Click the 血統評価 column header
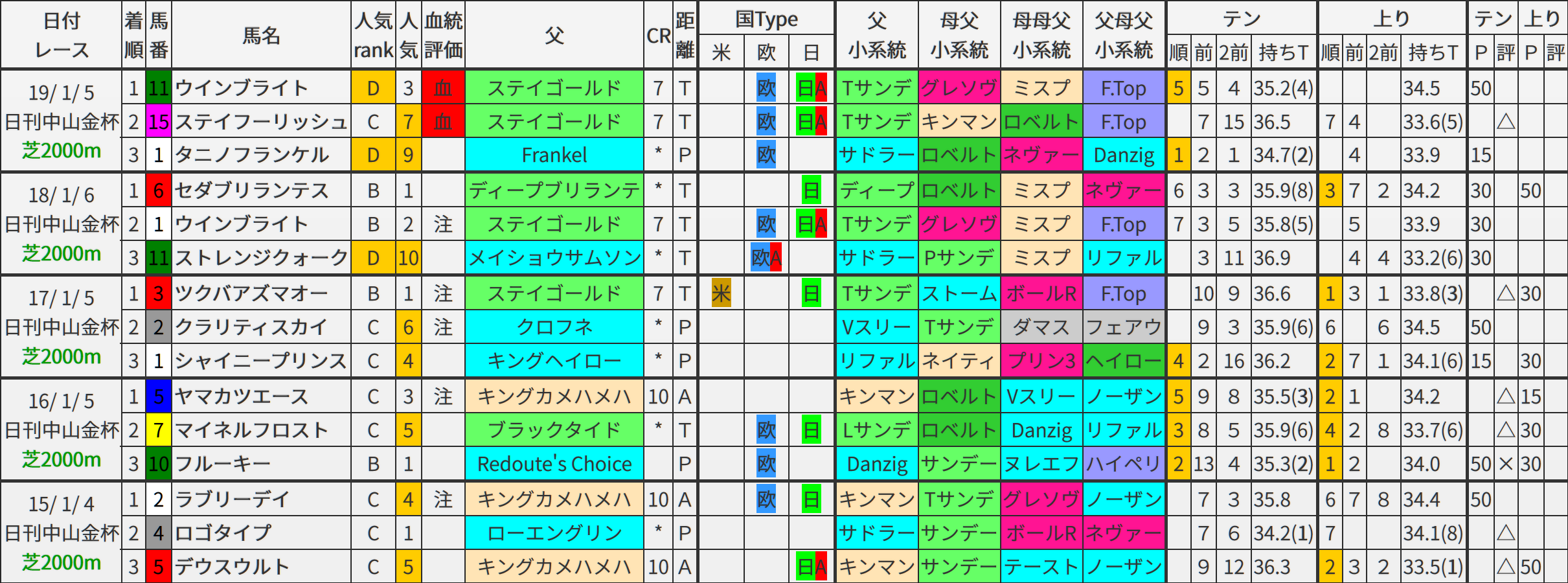The width and height of the screenshot is (1568, 583). click(444, 35)
